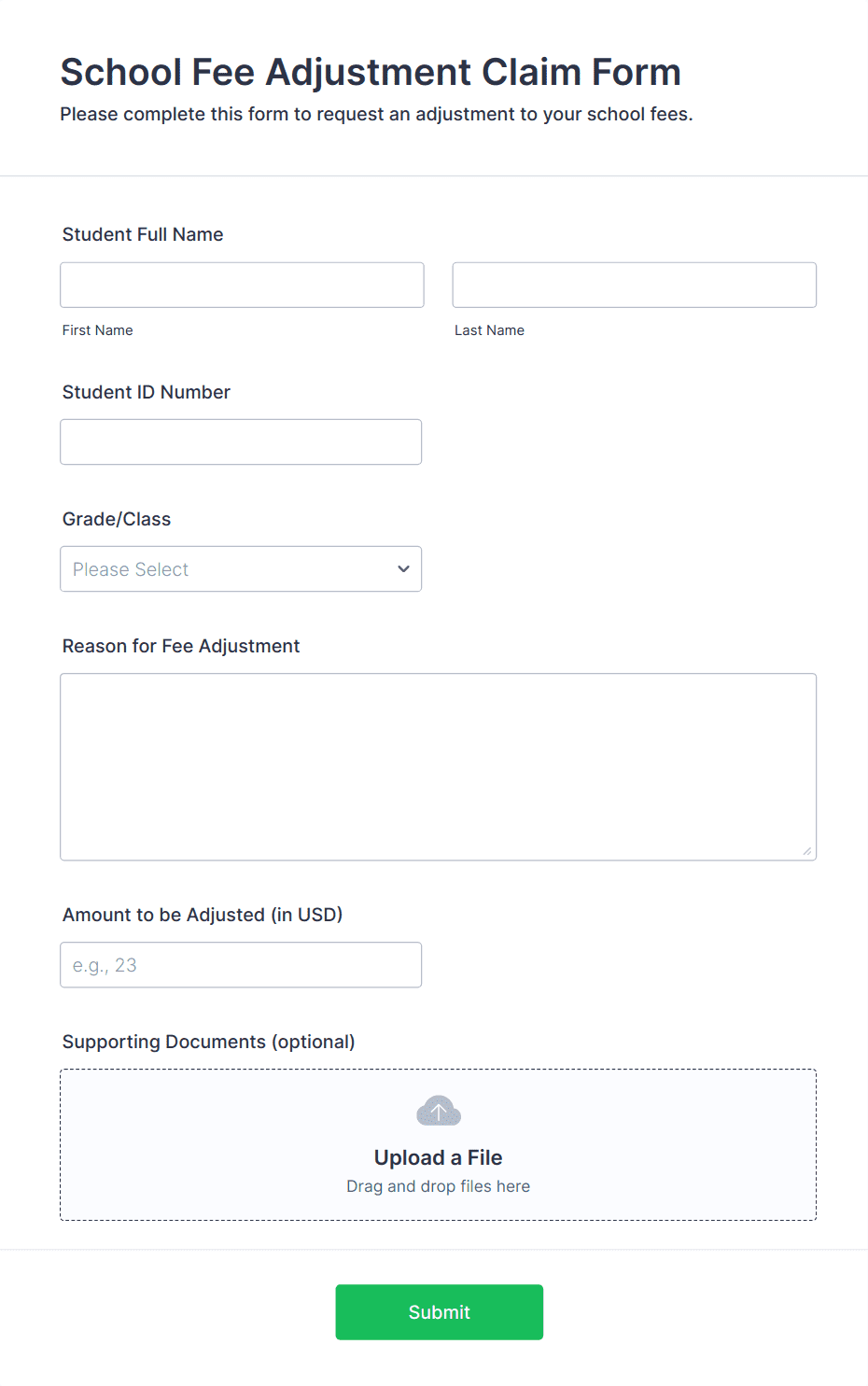The width and height of the screenshot is (868, 1386).
Task: Grab the textarea resize handle corner
Action: (807, 851)
